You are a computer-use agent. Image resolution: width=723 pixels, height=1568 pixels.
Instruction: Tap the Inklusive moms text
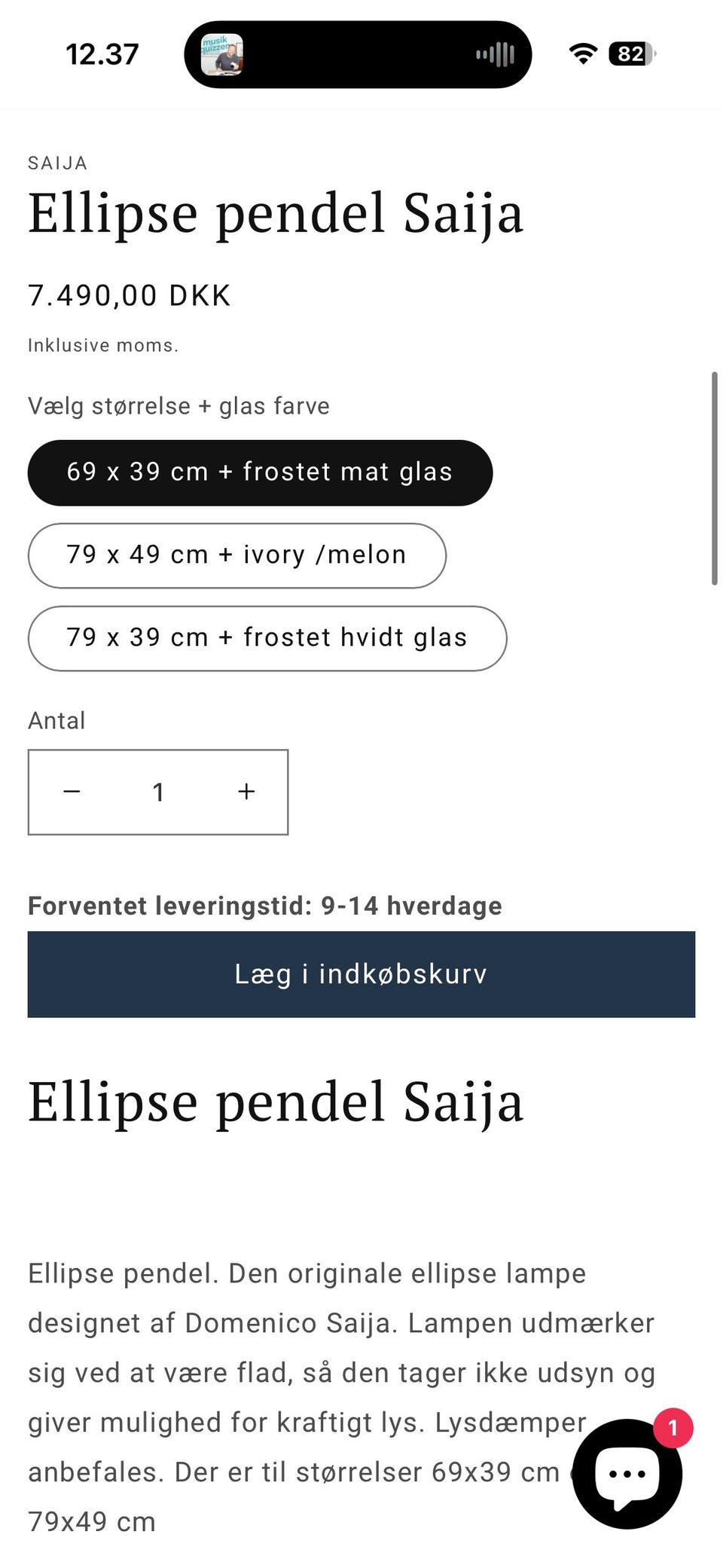point(103,345)
